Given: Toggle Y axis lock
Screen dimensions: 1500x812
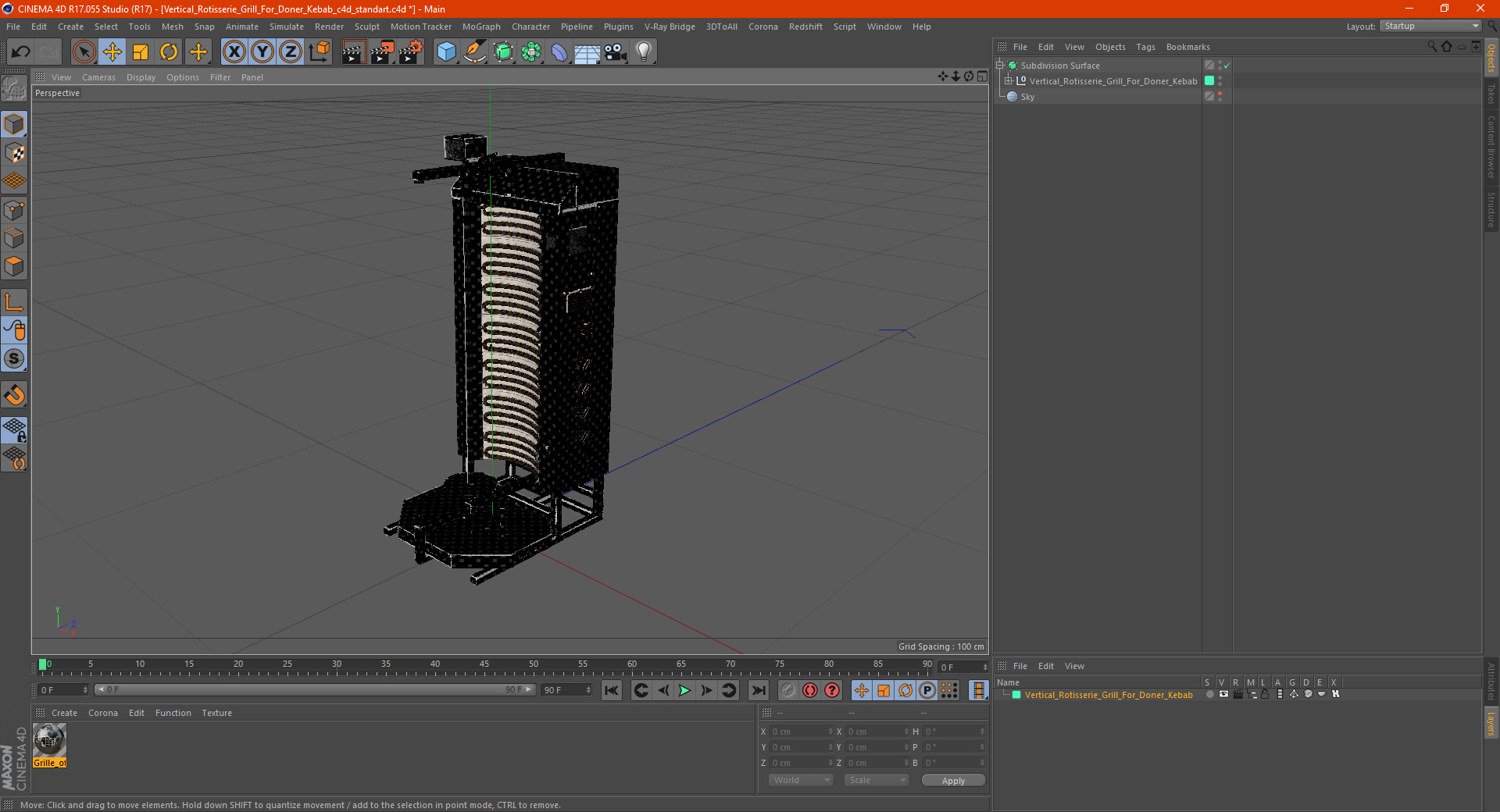Looking at the screenshot, I should (x=262, y=52).
